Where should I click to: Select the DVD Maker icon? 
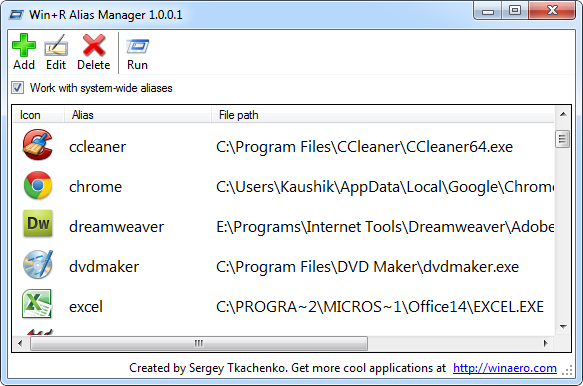click(x=38, y=264)
